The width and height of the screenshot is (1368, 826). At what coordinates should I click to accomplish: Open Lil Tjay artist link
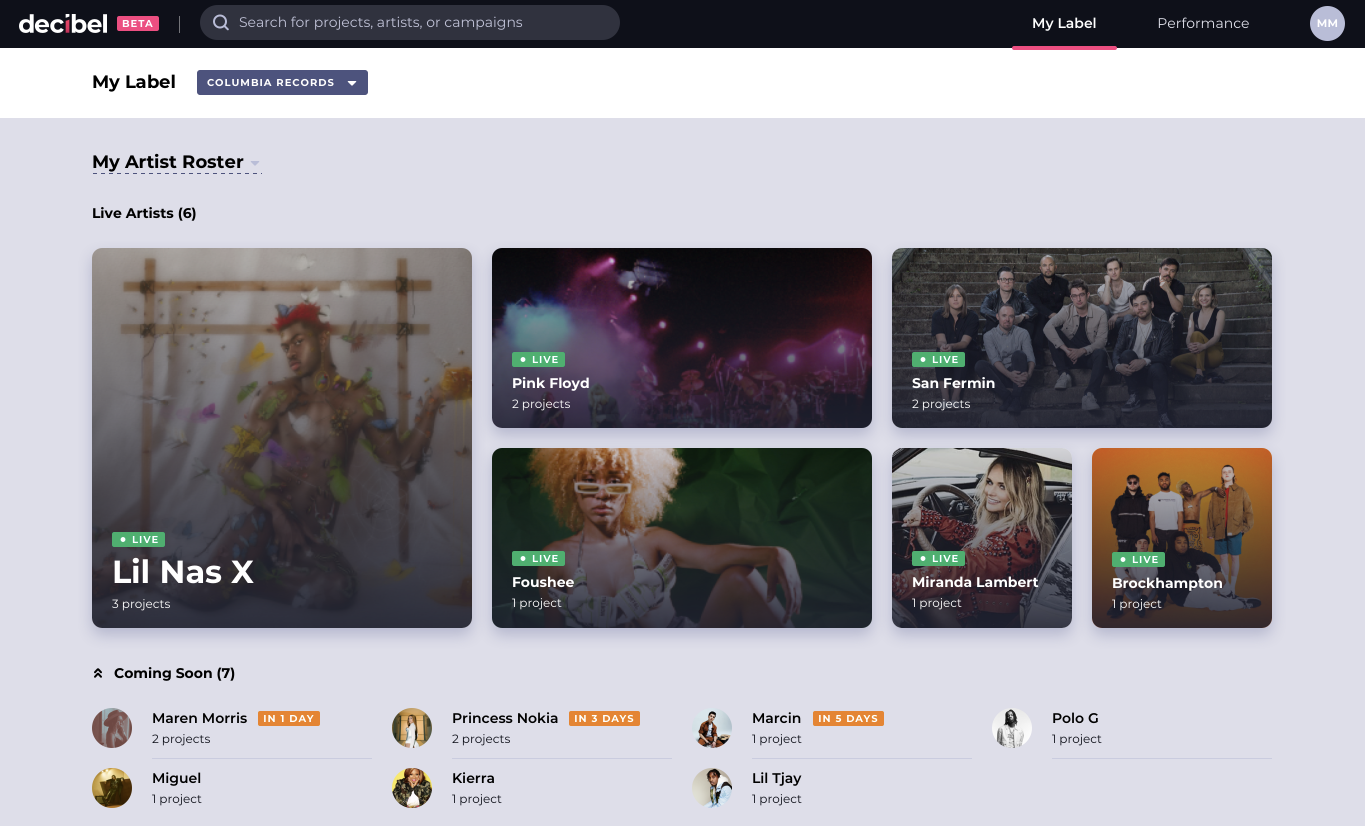tap(776, 778)
